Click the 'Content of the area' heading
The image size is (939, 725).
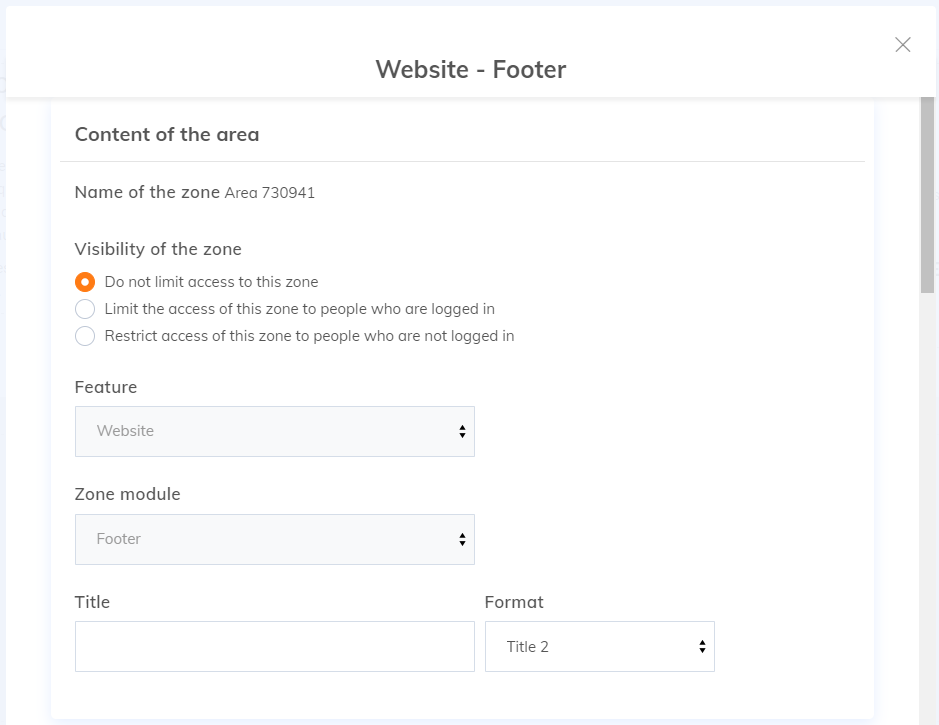(165, 134)
